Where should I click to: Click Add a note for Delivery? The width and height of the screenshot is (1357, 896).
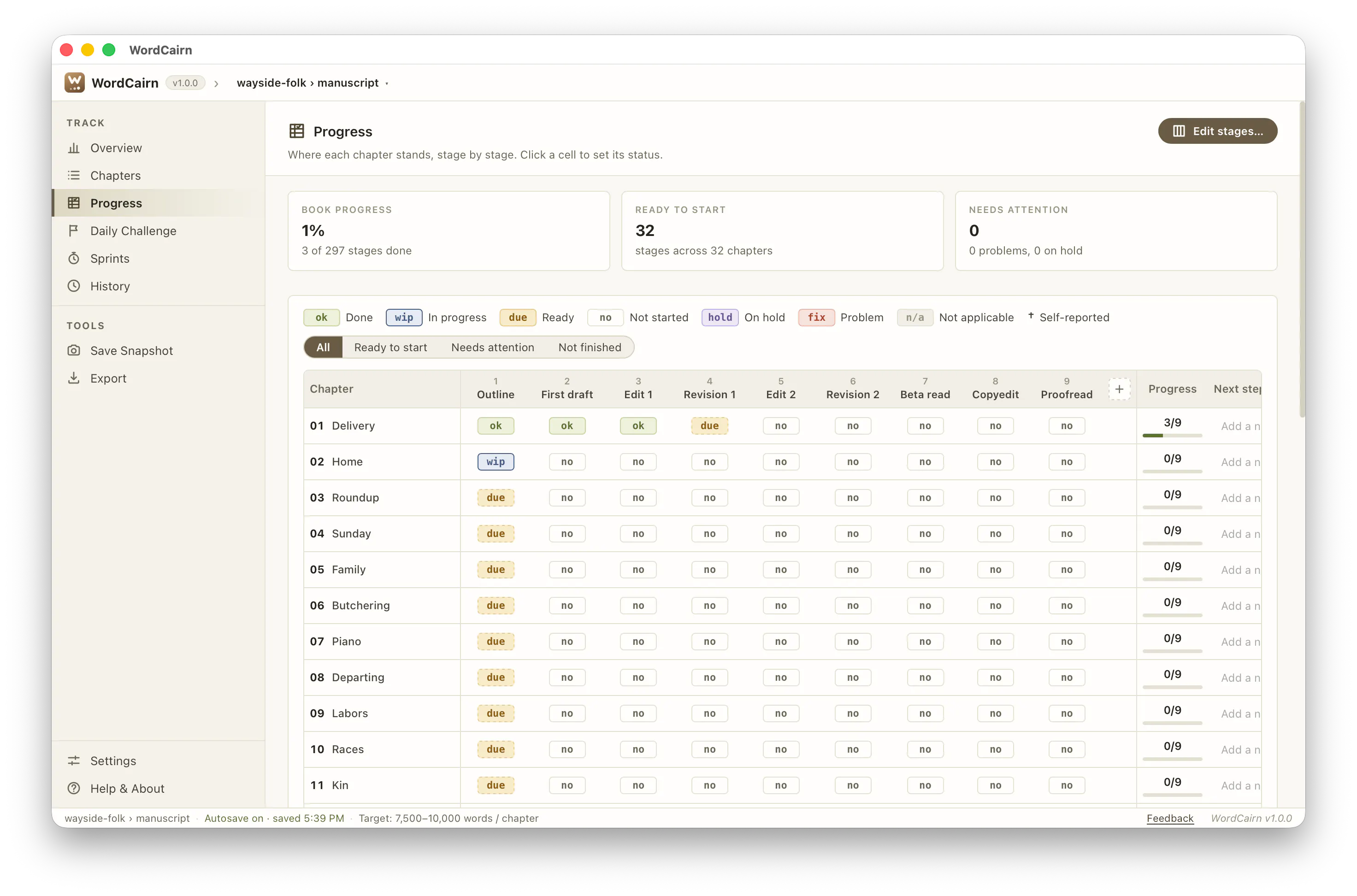pos(1240,426)
